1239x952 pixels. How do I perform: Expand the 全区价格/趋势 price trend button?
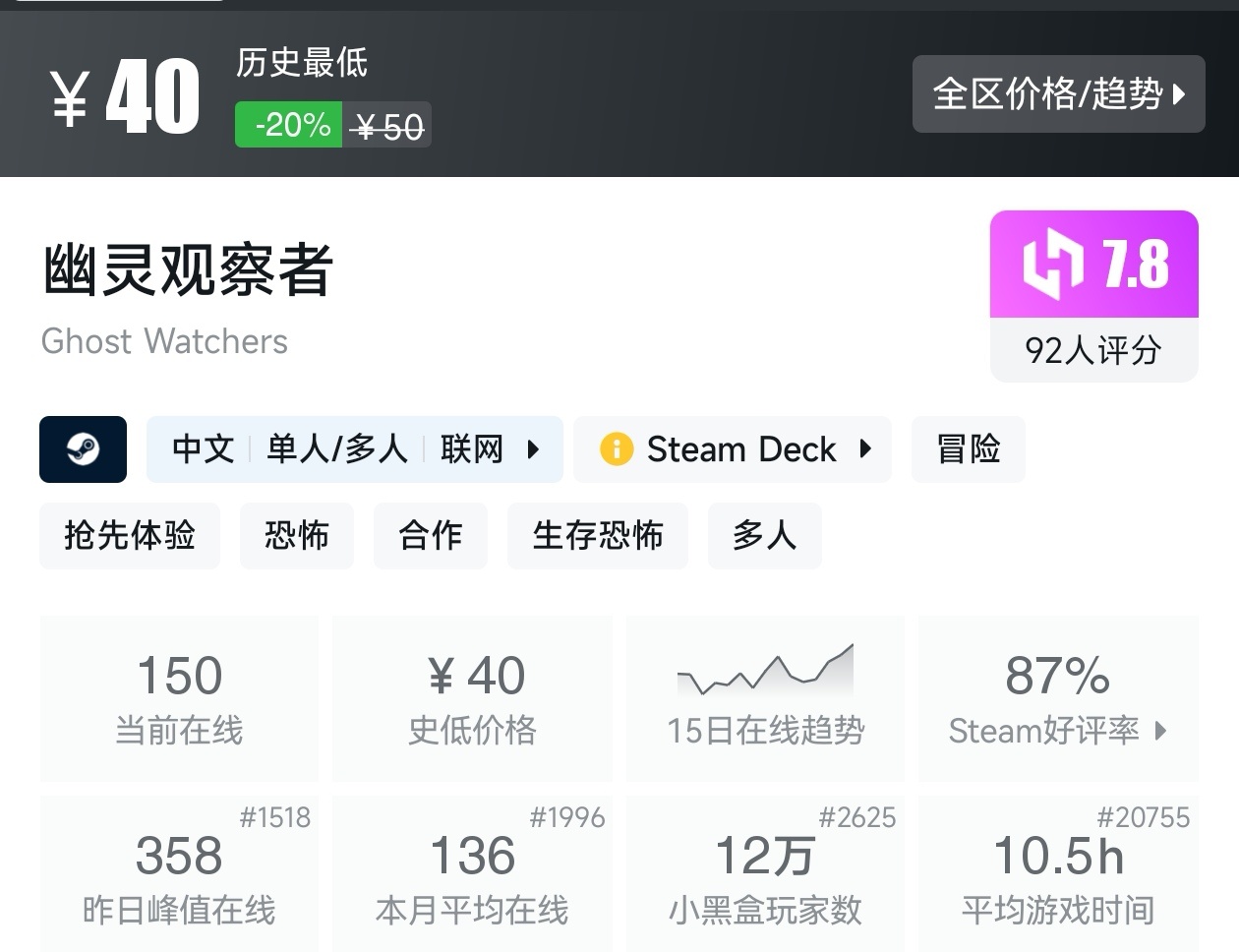click(1058, 94)
